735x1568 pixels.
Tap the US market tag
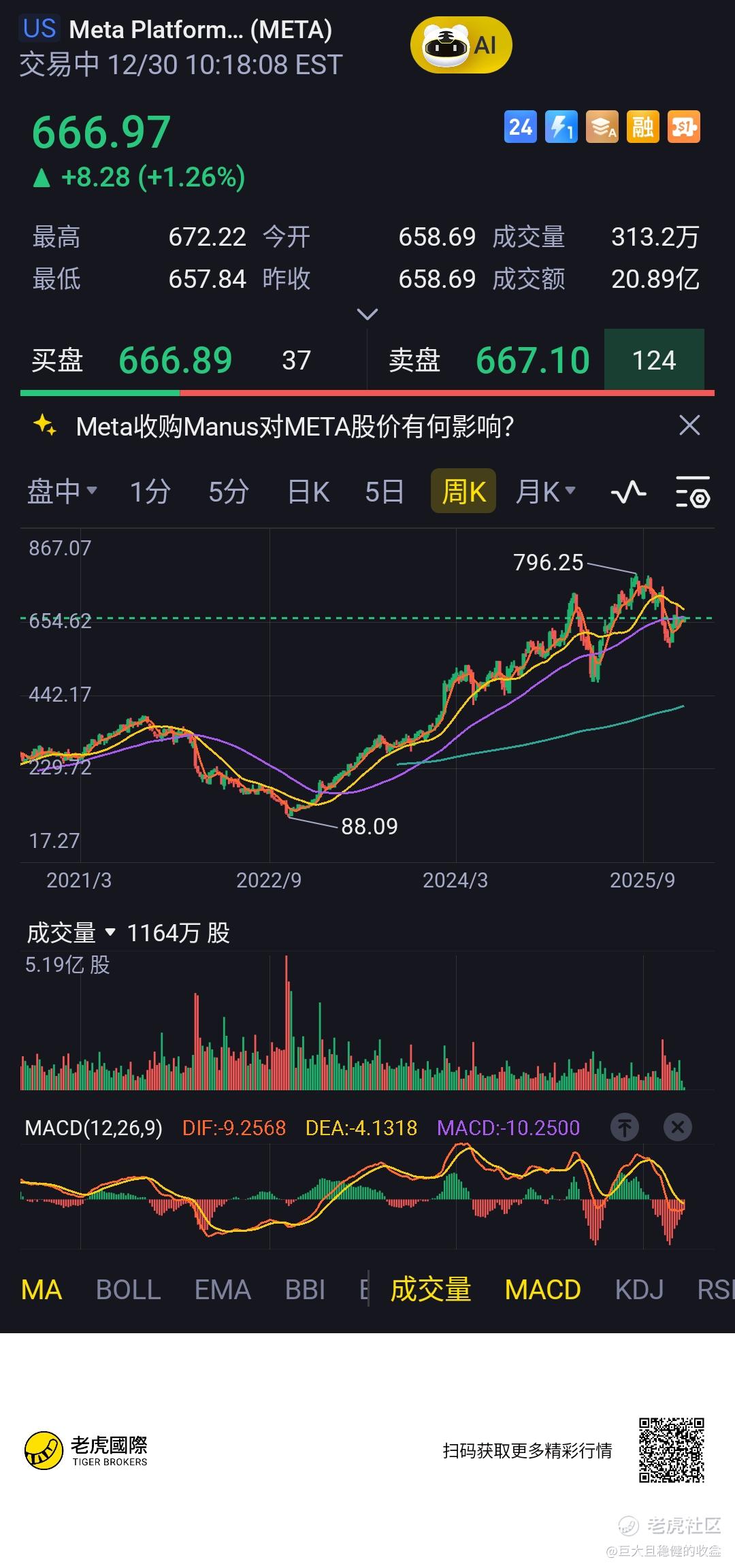(39, 29)
